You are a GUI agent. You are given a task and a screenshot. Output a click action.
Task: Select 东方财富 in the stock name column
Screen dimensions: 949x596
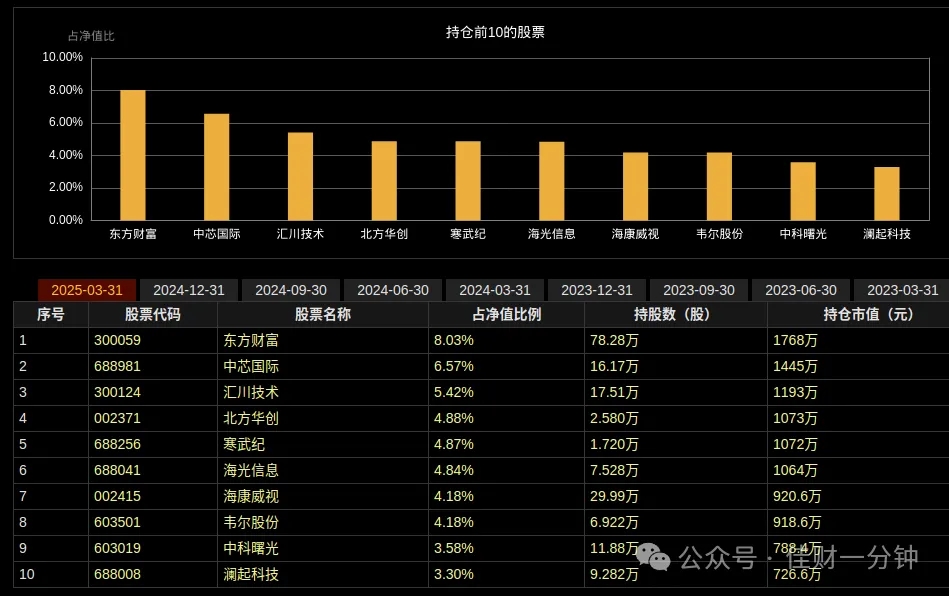(x=251, y=340)
